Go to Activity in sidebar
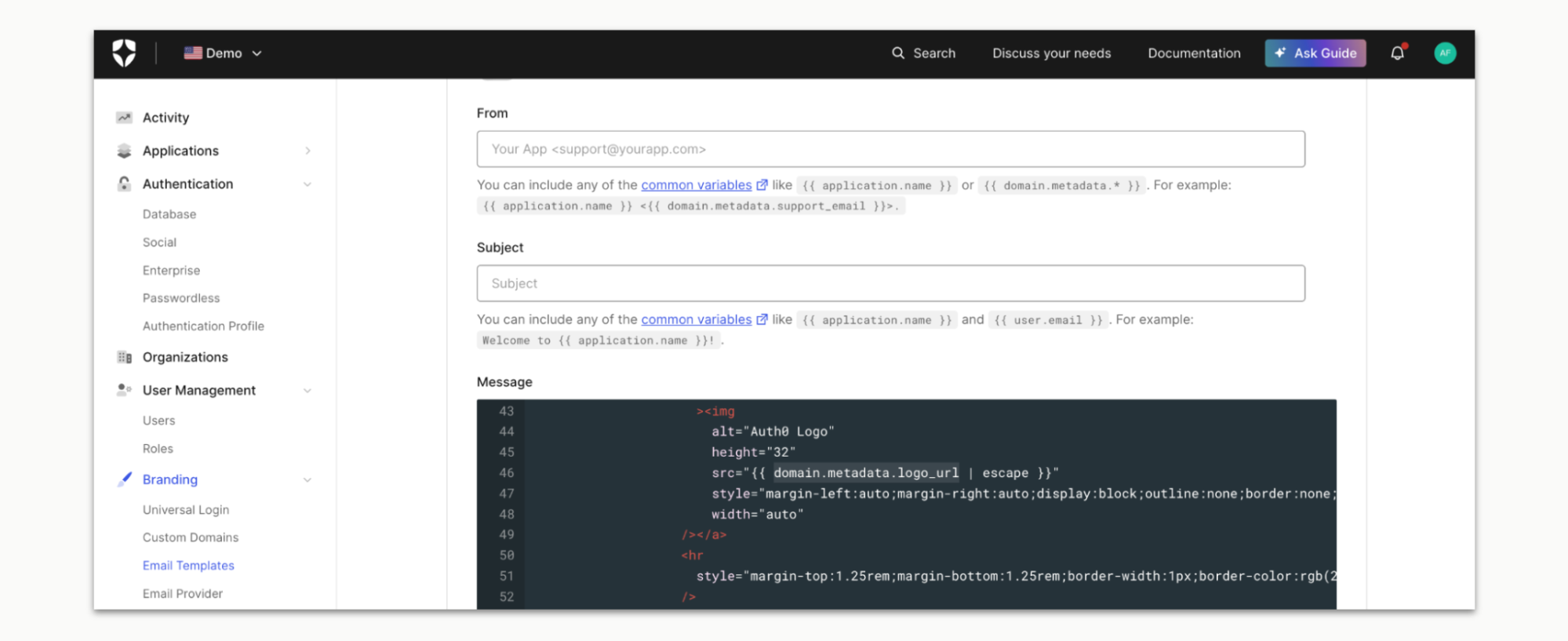The image size is (1568, 641). [x=166, y=118]
